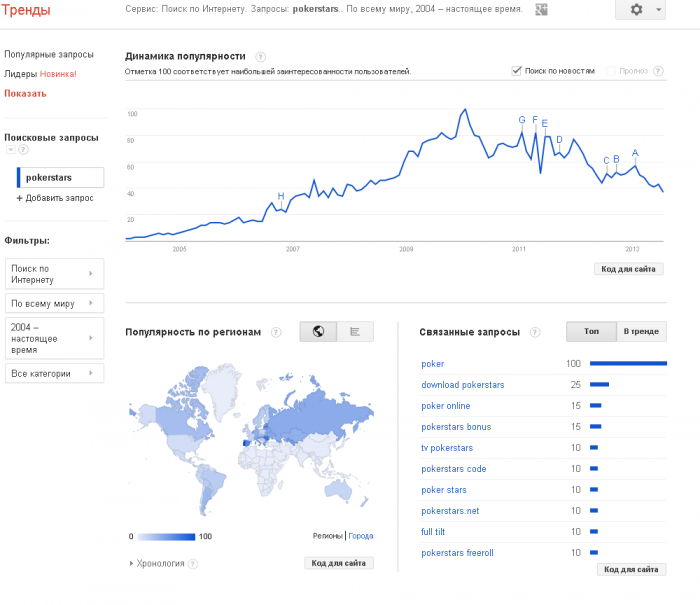Click the help icon beside Хронология

pyautogui.click(x=192, y=563)
